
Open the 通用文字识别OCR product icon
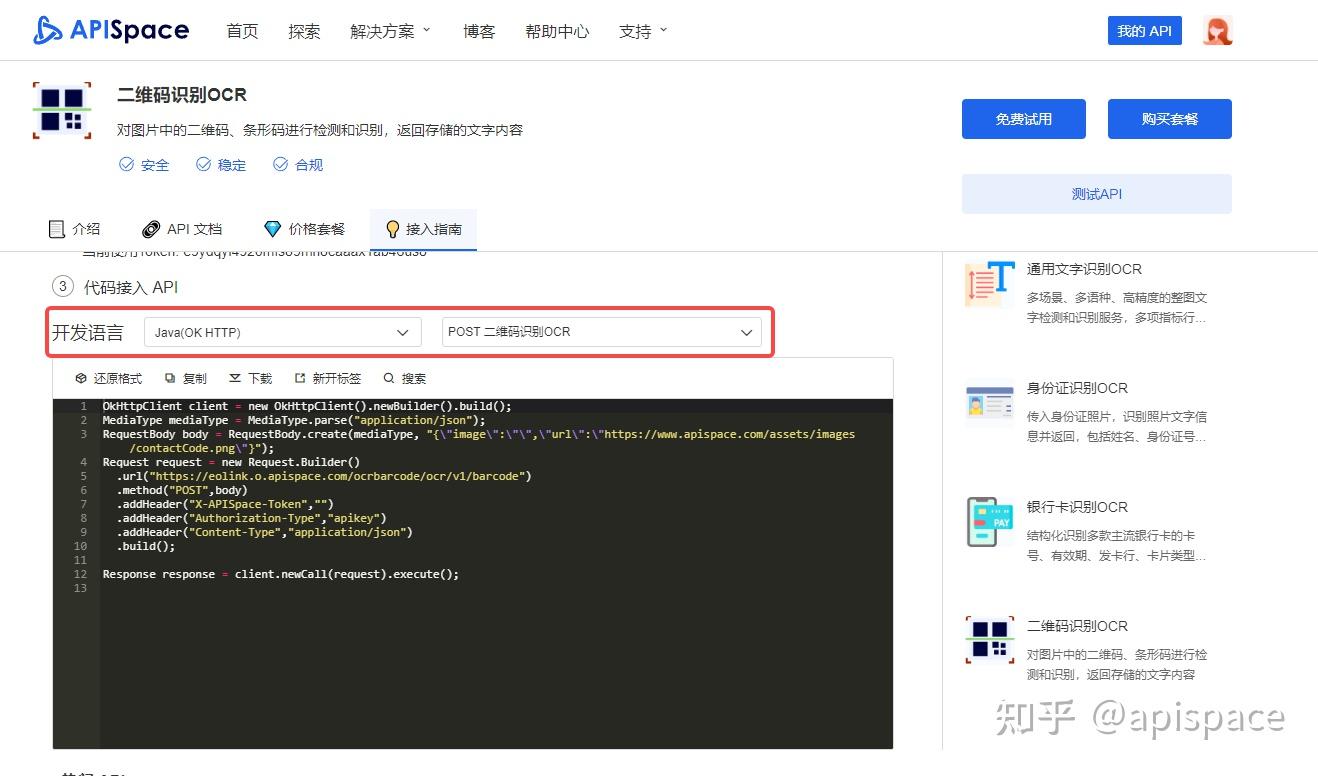[x=988, y=285]
